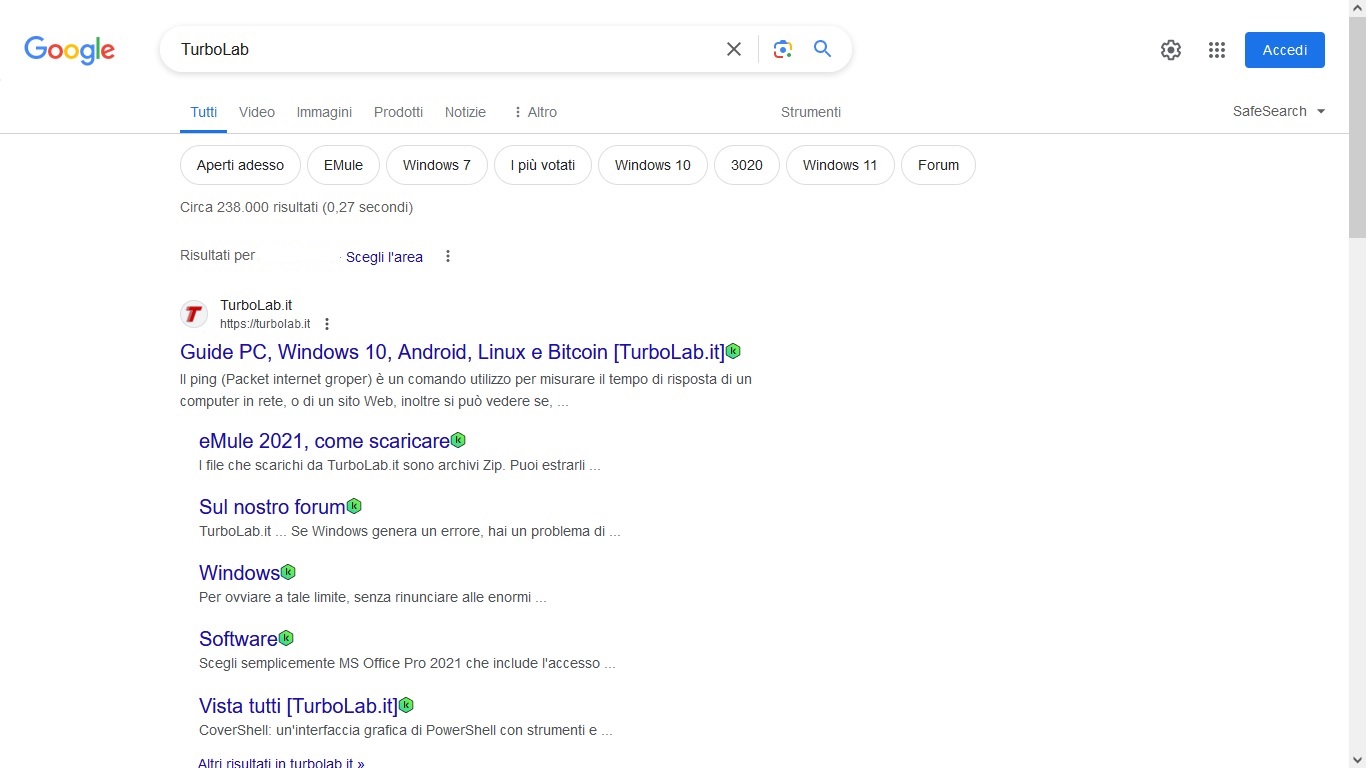1366x768 pixels.
Task: Click the Google logo
Action: (x=69, y=50)
